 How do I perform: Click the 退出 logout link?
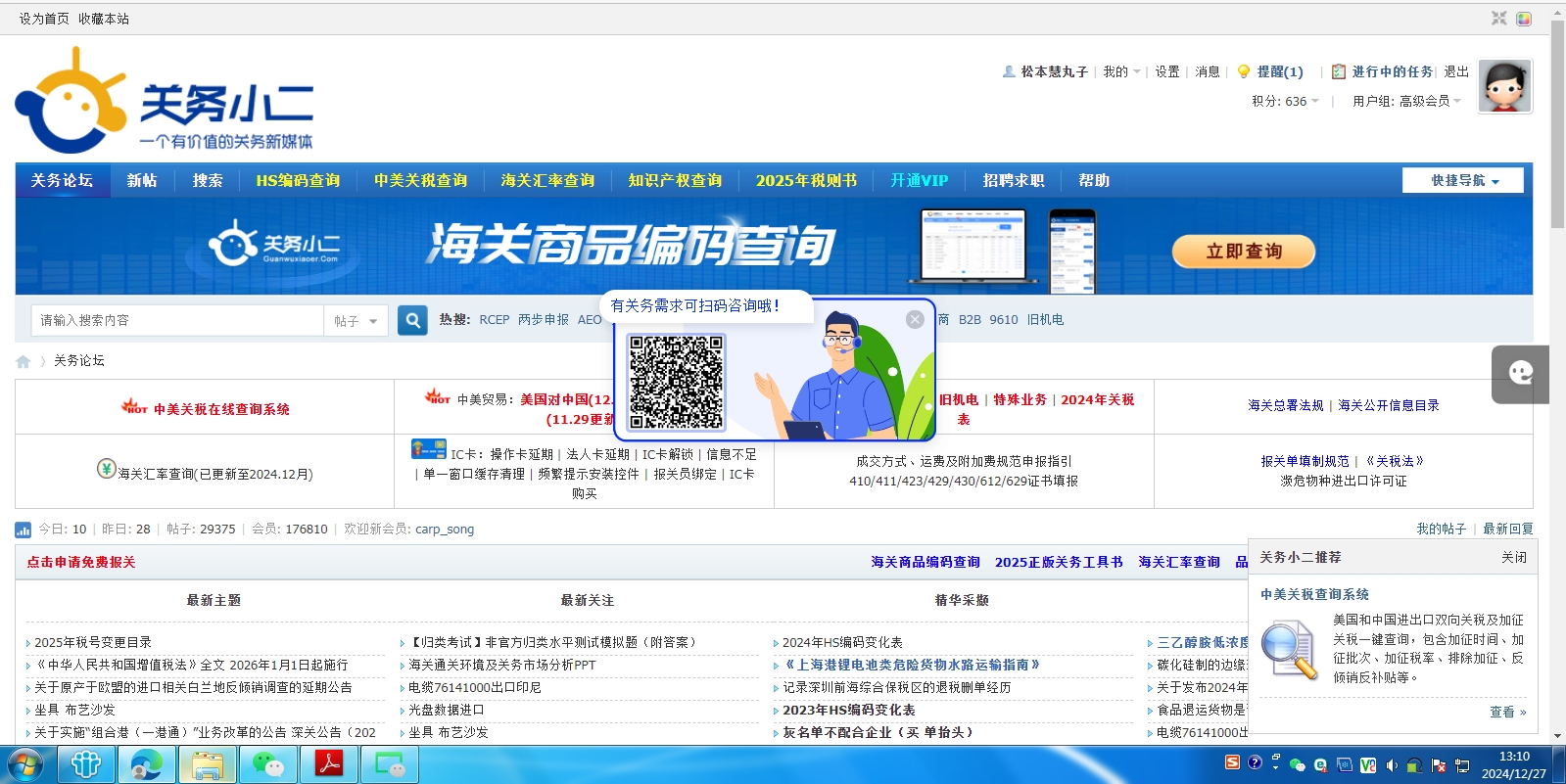click(1456, 71)
